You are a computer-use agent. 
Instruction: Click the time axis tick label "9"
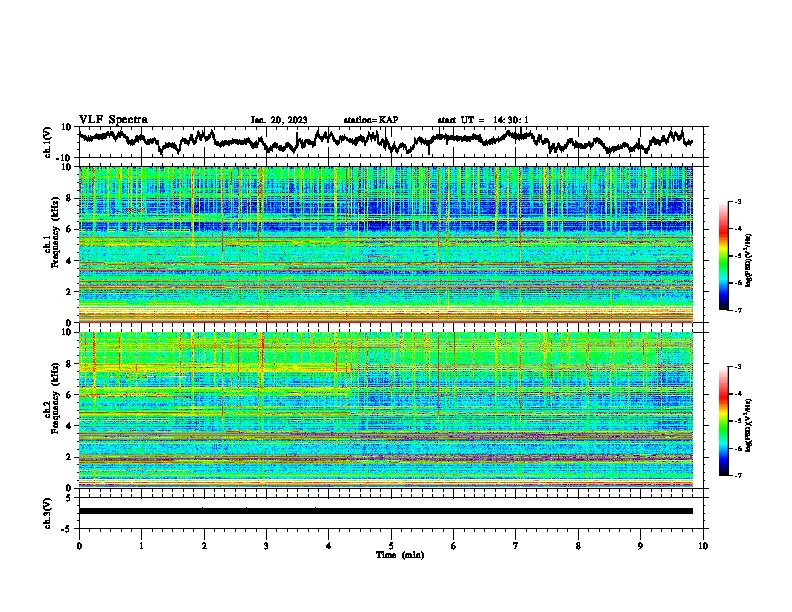tap(640, 546)
